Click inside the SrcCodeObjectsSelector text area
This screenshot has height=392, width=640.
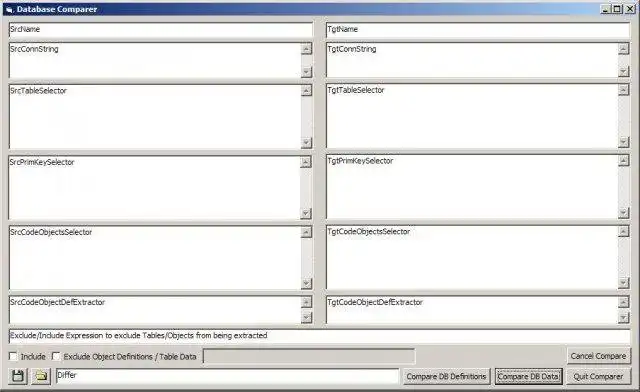155,258
